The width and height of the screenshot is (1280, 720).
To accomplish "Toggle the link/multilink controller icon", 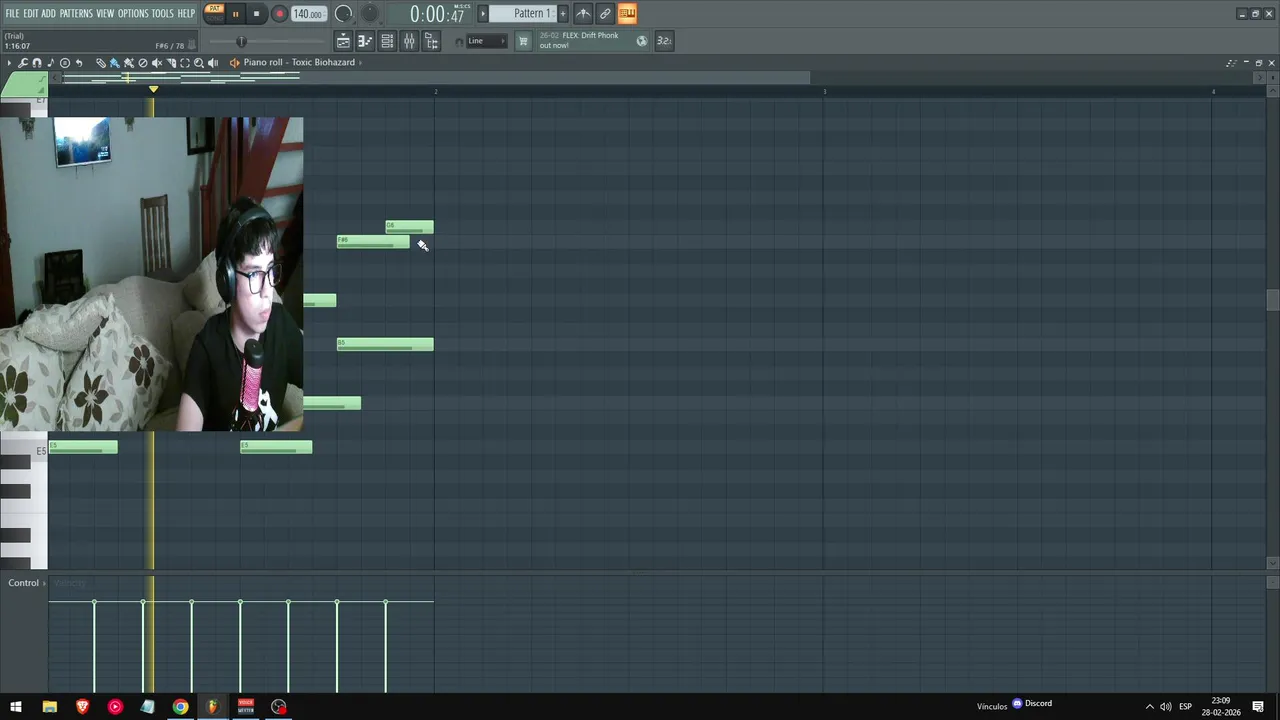I will pyautogui.click(x=605, y=13).
